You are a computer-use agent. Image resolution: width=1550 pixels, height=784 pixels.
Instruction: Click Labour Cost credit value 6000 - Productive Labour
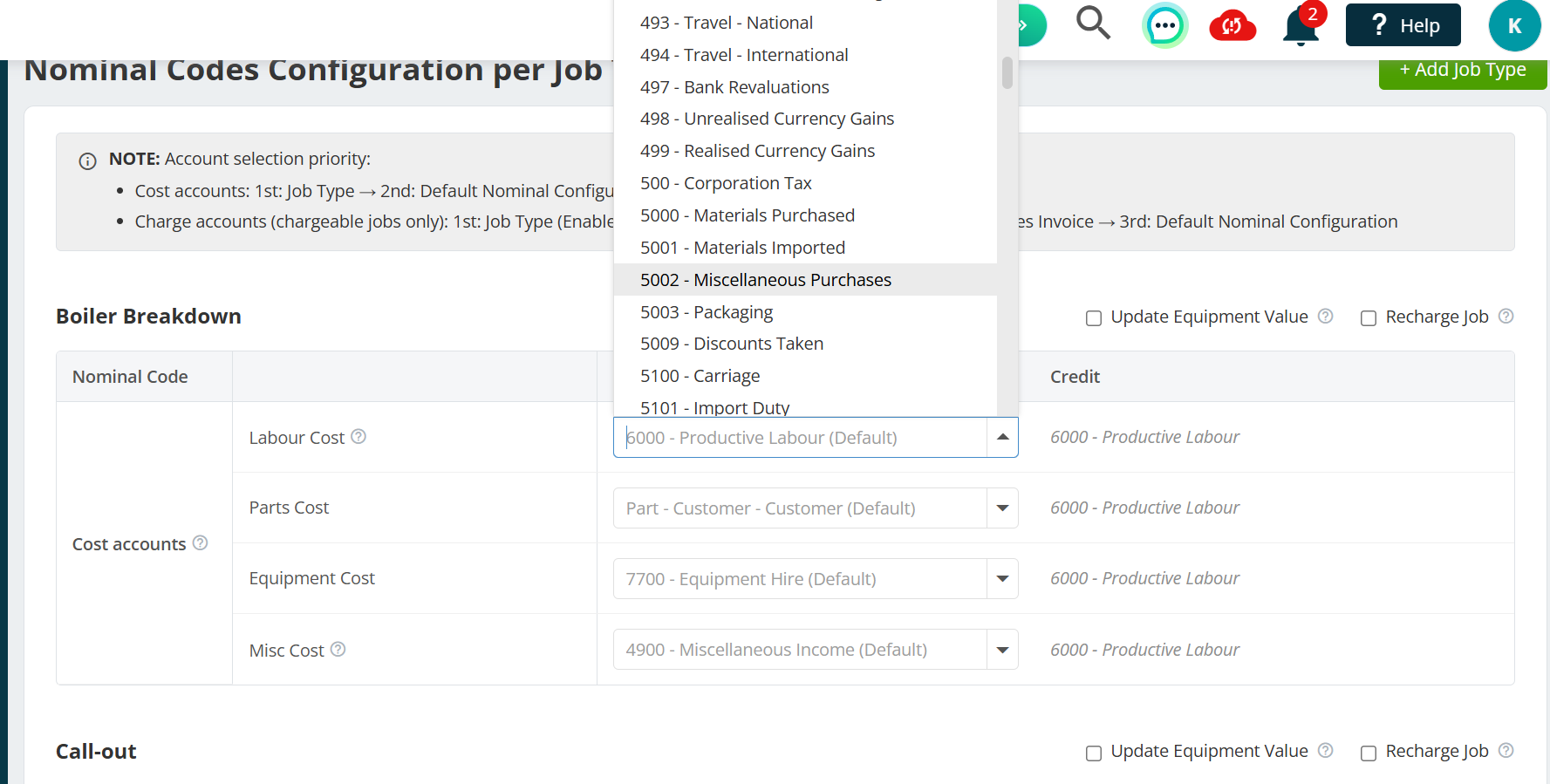(x=1144, y=437)
